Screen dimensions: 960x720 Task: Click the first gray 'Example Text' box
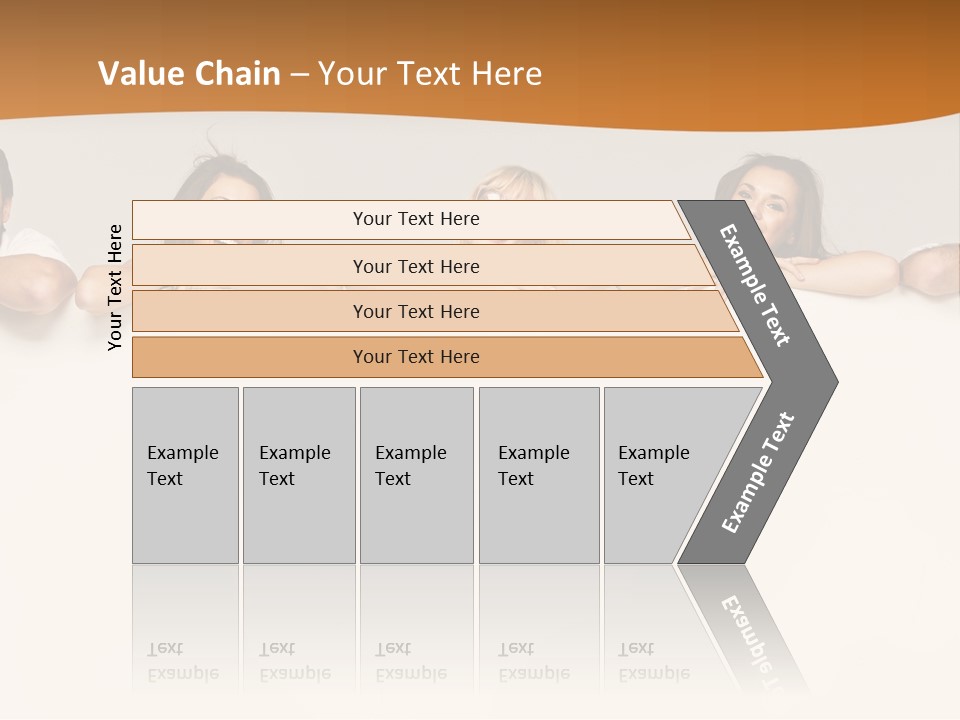pos(186,475)
